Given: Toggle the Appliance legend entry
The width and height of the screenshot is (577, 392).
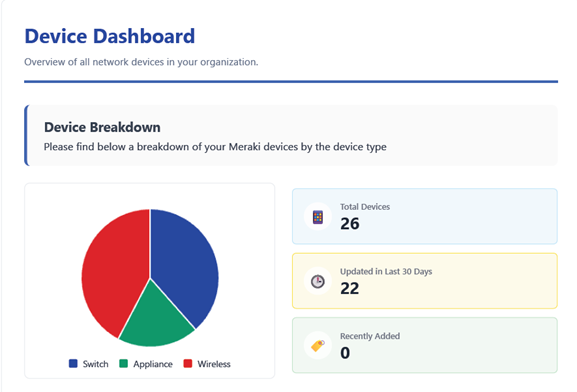Looking at the screenshot, I should coord(146,364).
